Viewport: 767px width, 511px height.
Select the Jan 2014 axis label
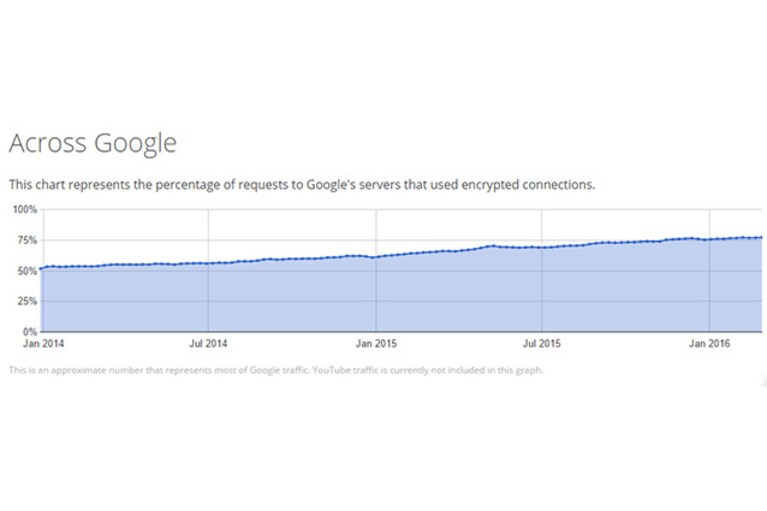(44, 343)
